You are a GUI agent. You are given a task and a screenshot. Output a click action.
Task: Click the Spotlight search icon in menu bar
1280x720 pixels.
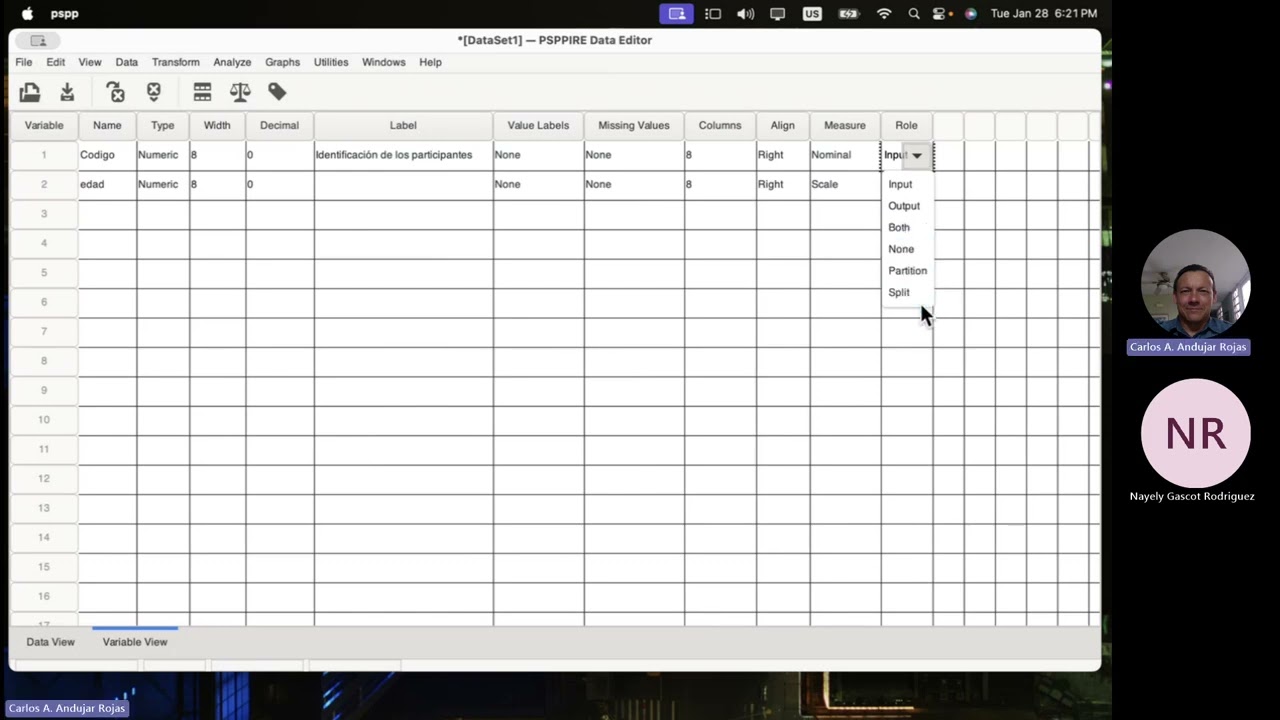coord(914,13)
